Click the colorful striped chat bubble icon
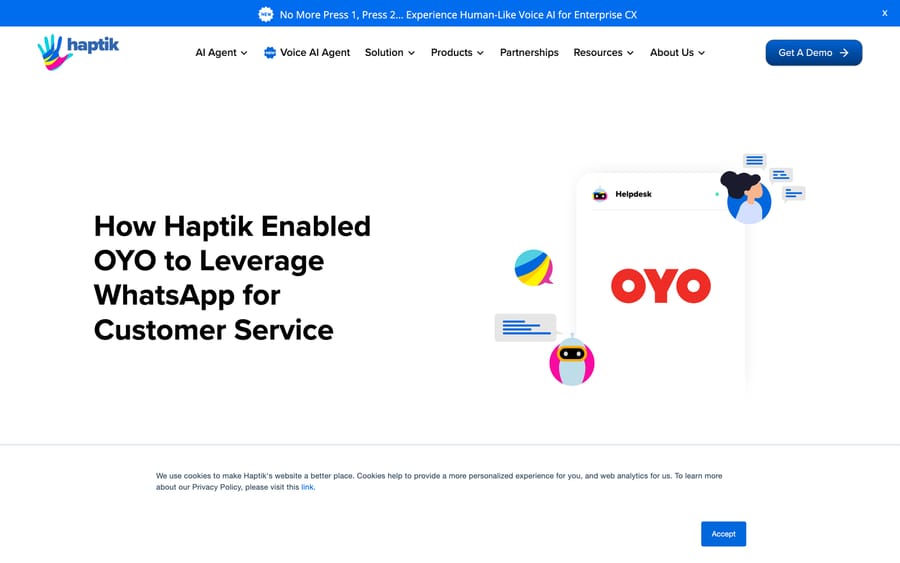Image resolution: width=900 pixels, height=563 pixels. [534, 267]
